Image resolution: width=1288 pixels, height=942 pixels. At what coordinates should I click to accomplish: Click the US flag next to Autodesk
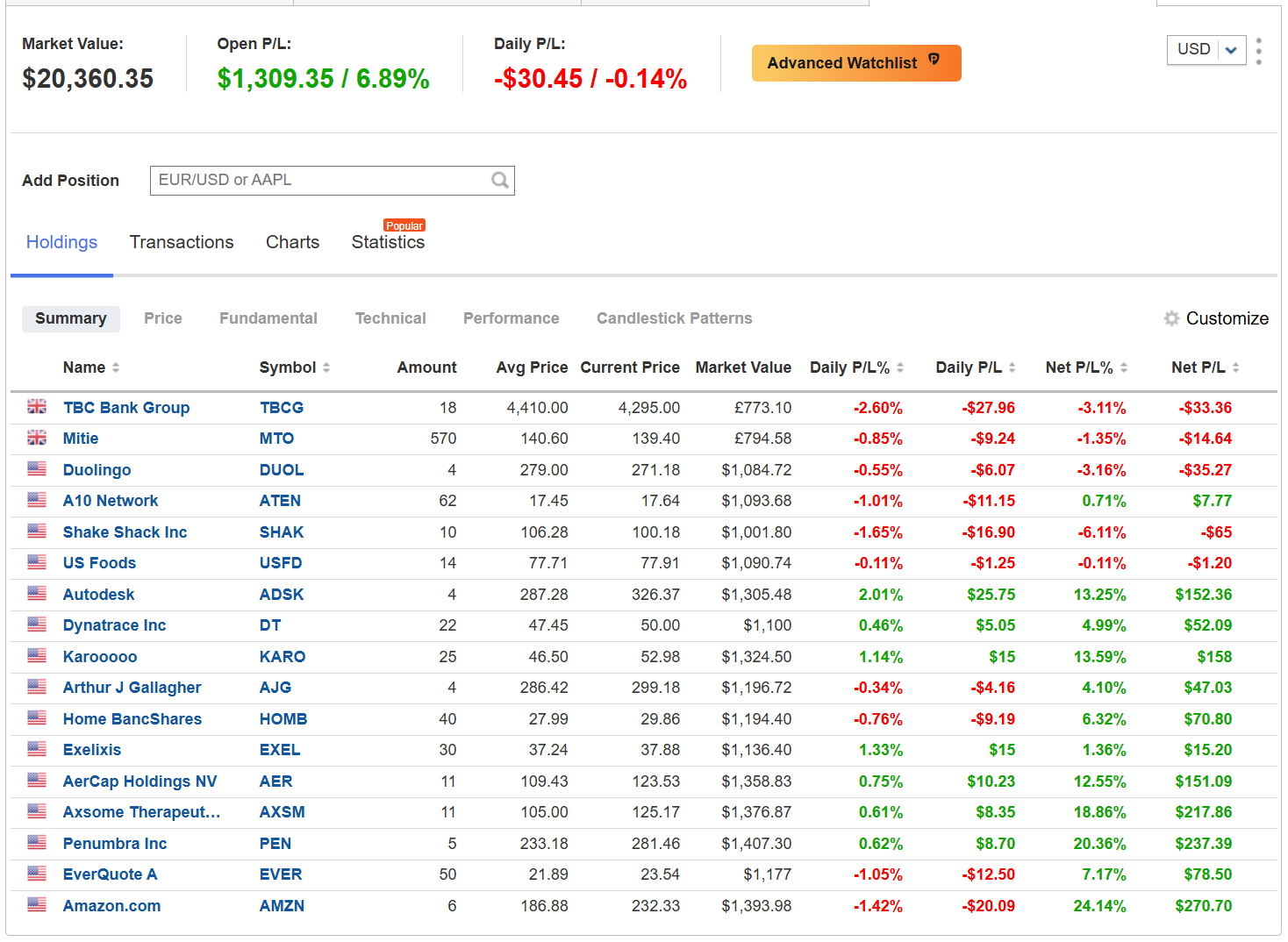click(x=37, y=593)
